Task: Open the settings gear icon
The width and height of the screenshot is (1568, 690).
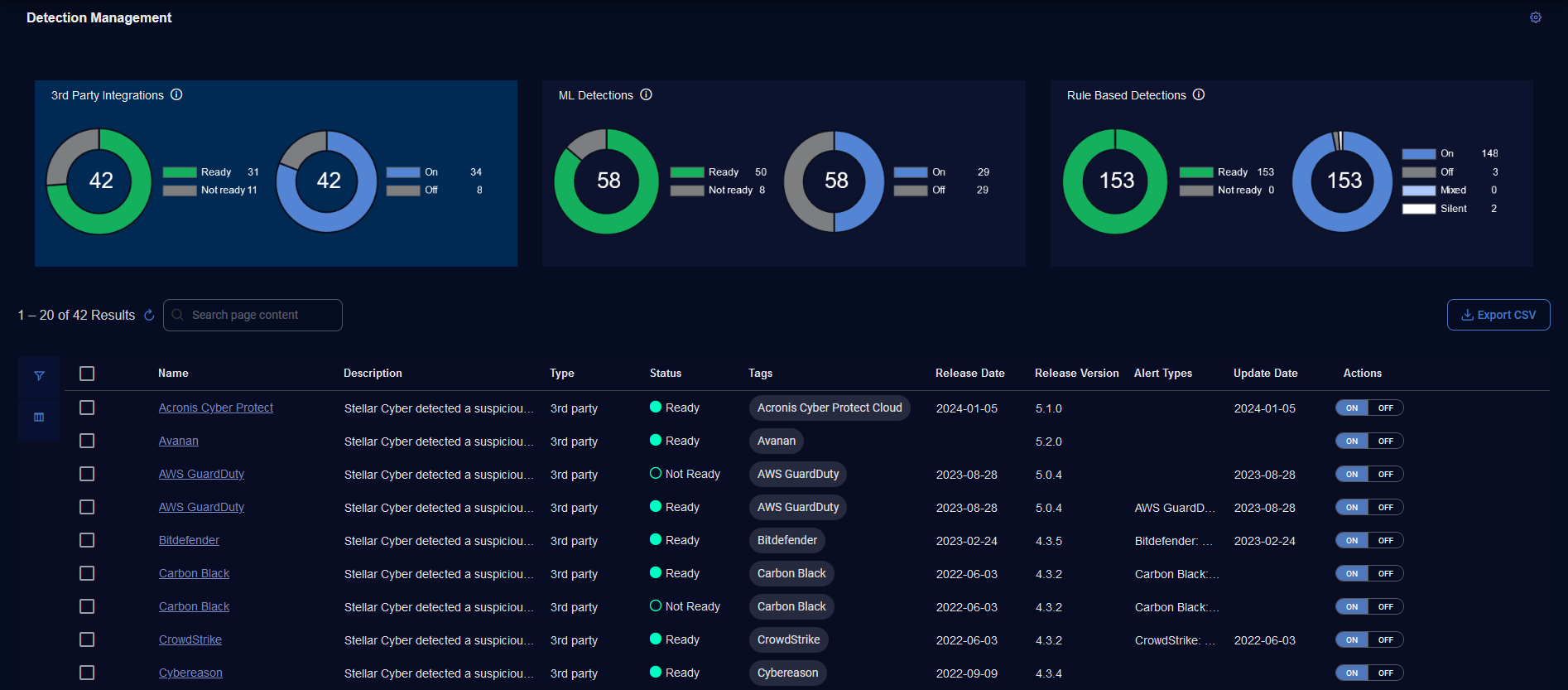Action: coord(1535,17)
